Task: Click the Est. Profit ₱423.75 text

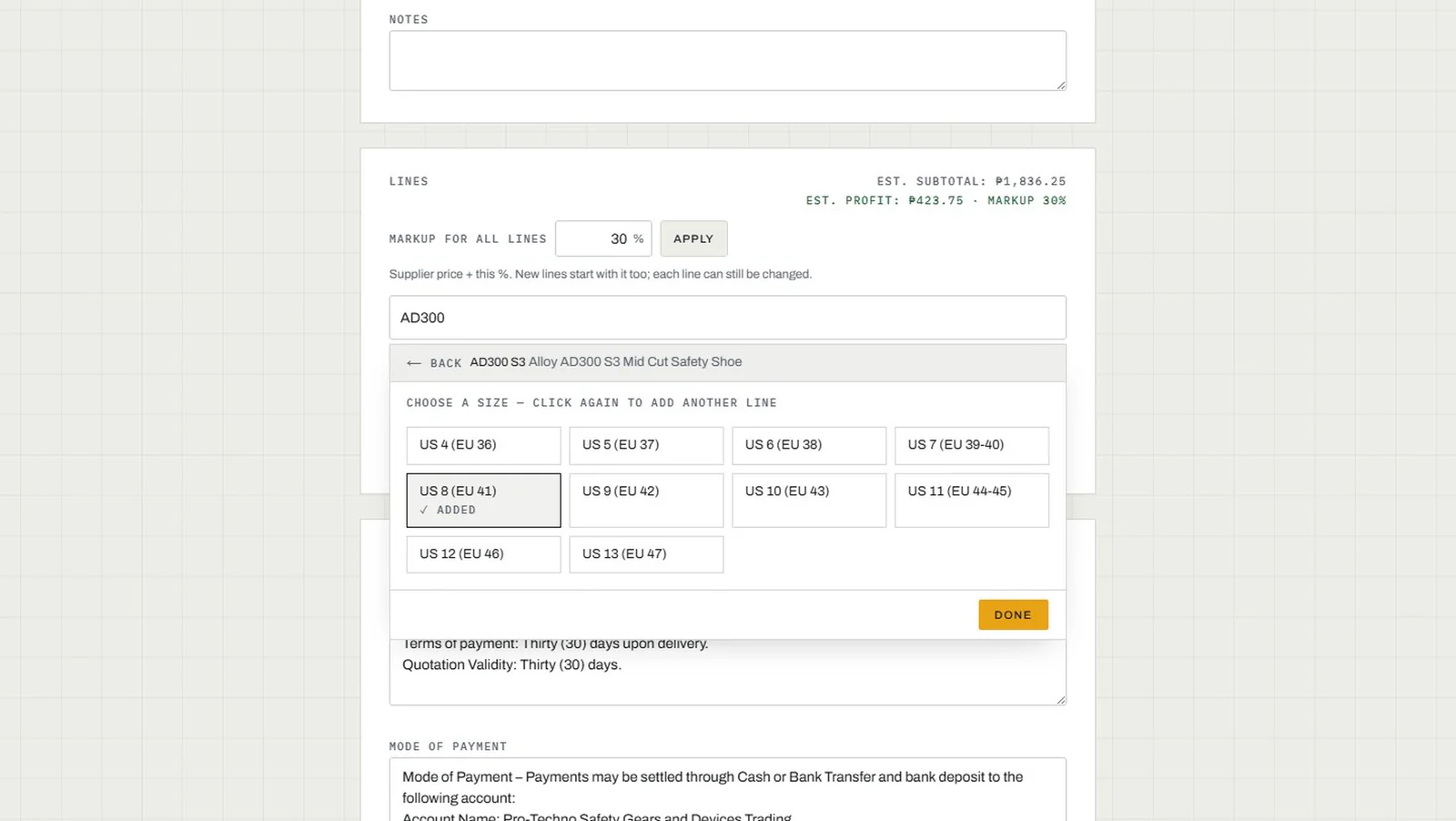Action: [884, 200]
